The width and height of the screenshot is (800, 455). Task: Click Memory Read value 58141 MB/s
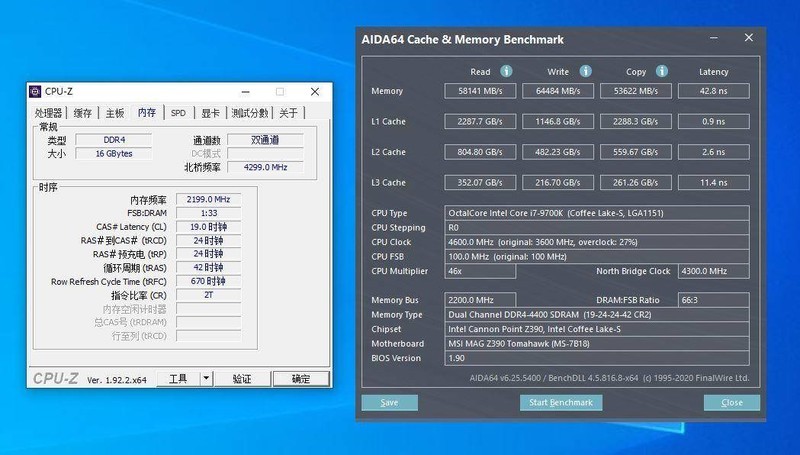(480, 91)
